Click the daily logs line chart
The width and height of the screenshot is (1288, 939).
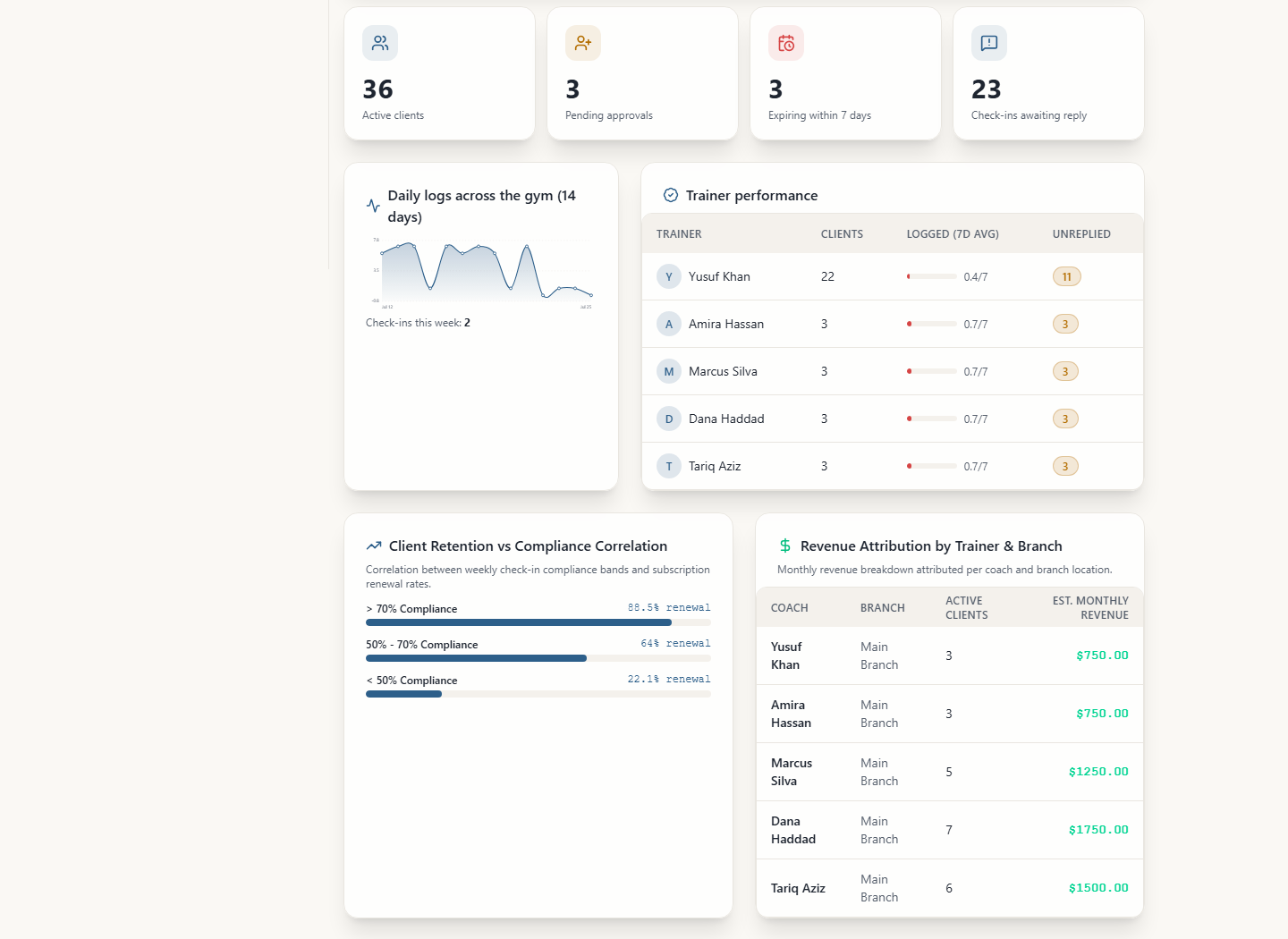(481, 273)
